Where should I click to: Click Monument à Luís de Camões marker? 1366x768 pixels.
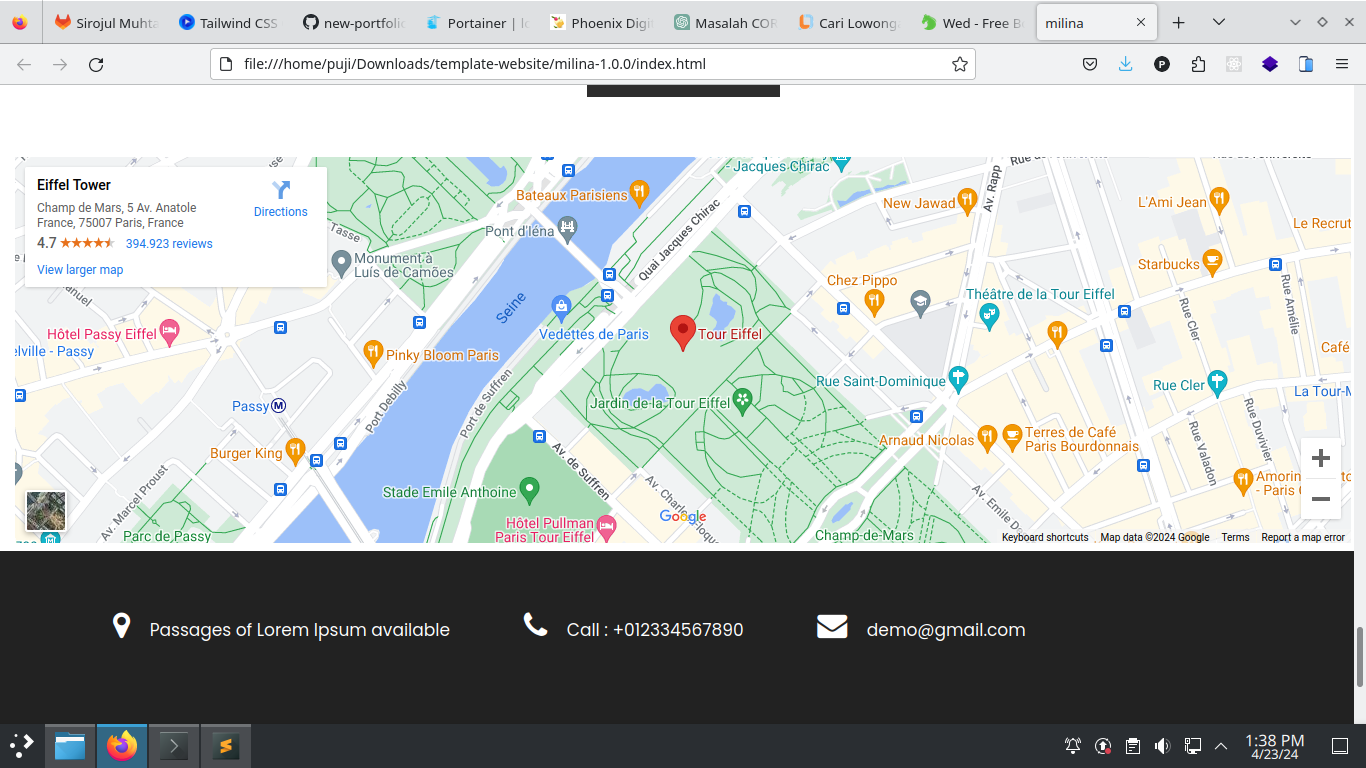(341, 264)
